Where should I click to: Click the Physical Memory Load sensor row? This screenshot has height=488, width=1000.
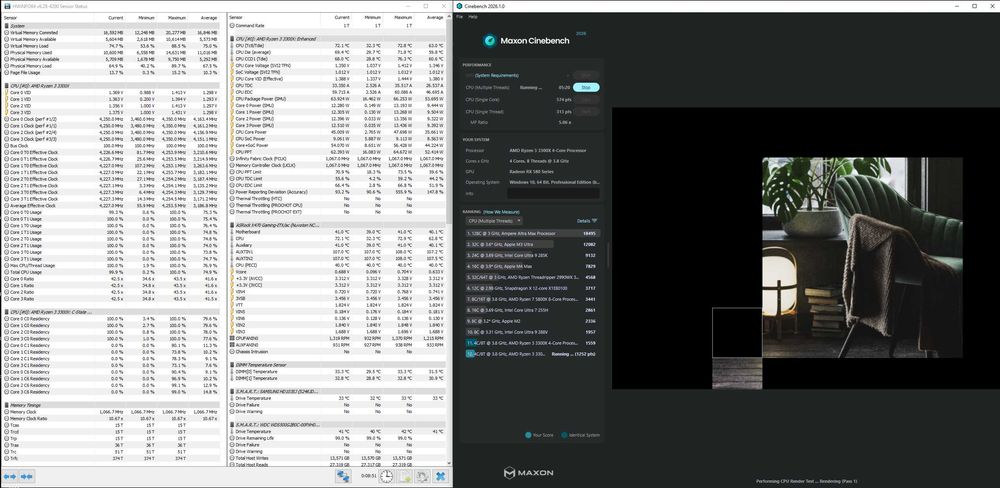point(111,66)
